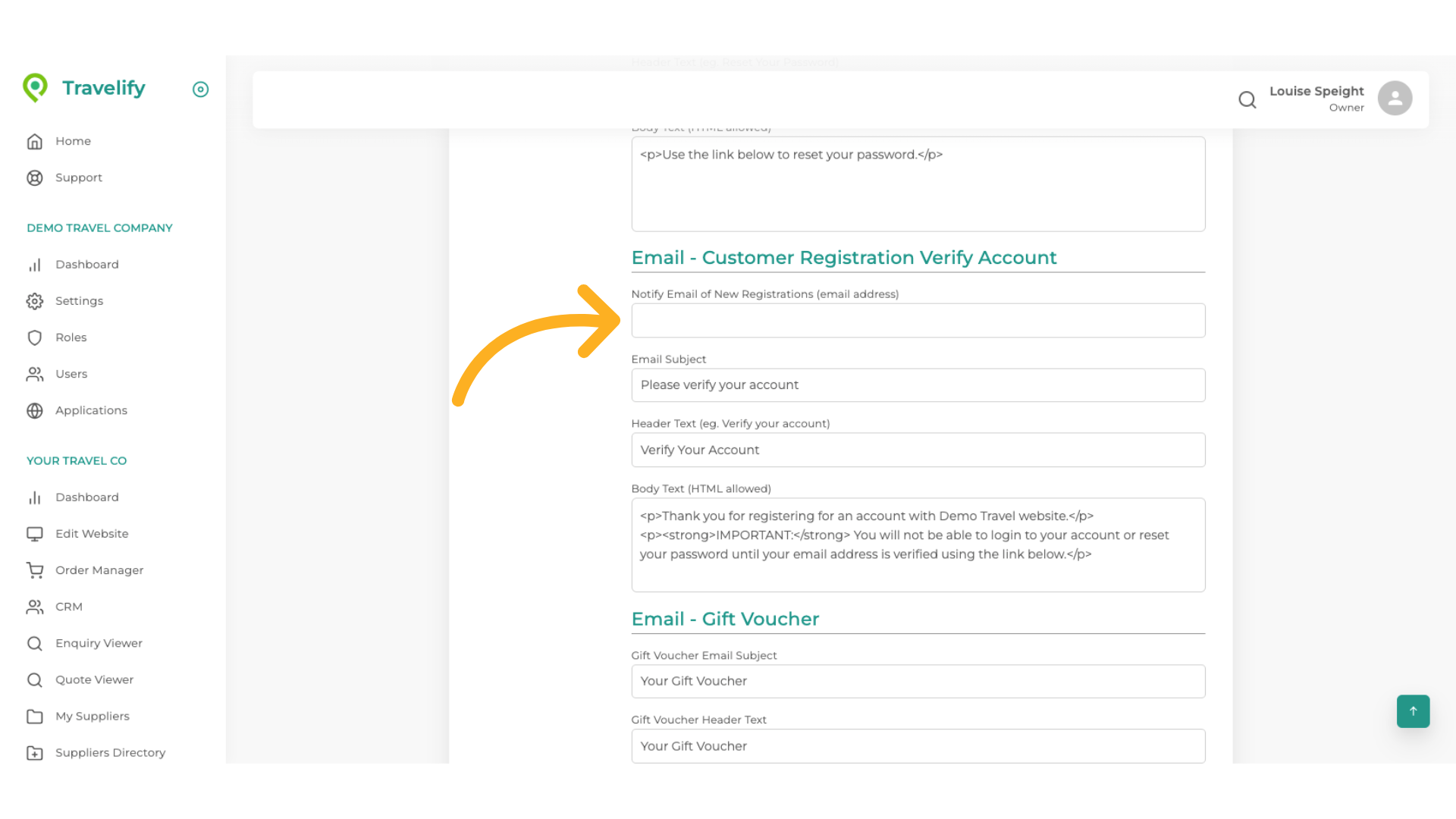Click the Notify Email of New Registrations field
Viewport: 1456px width, 819px height.
tap(918, 320)
